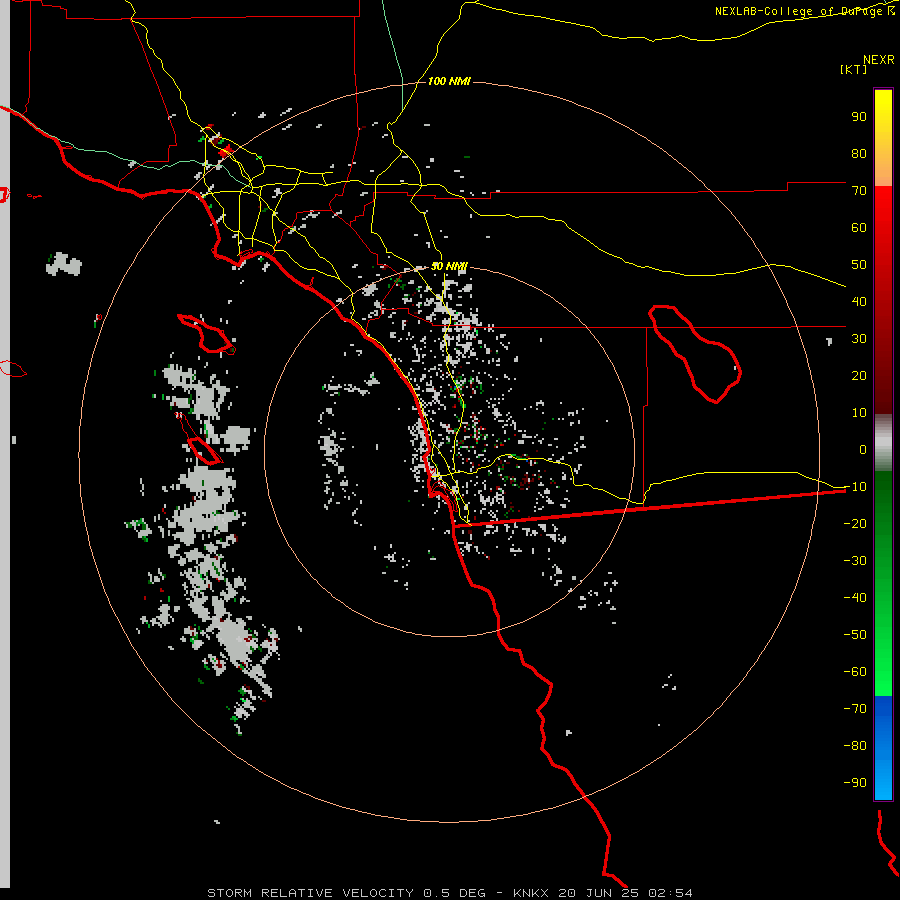Viewport: 900px width, 900px height.
Task: Select the 50 value on the velocity scale
Action: pyautogui.click(x=859, y=265)
